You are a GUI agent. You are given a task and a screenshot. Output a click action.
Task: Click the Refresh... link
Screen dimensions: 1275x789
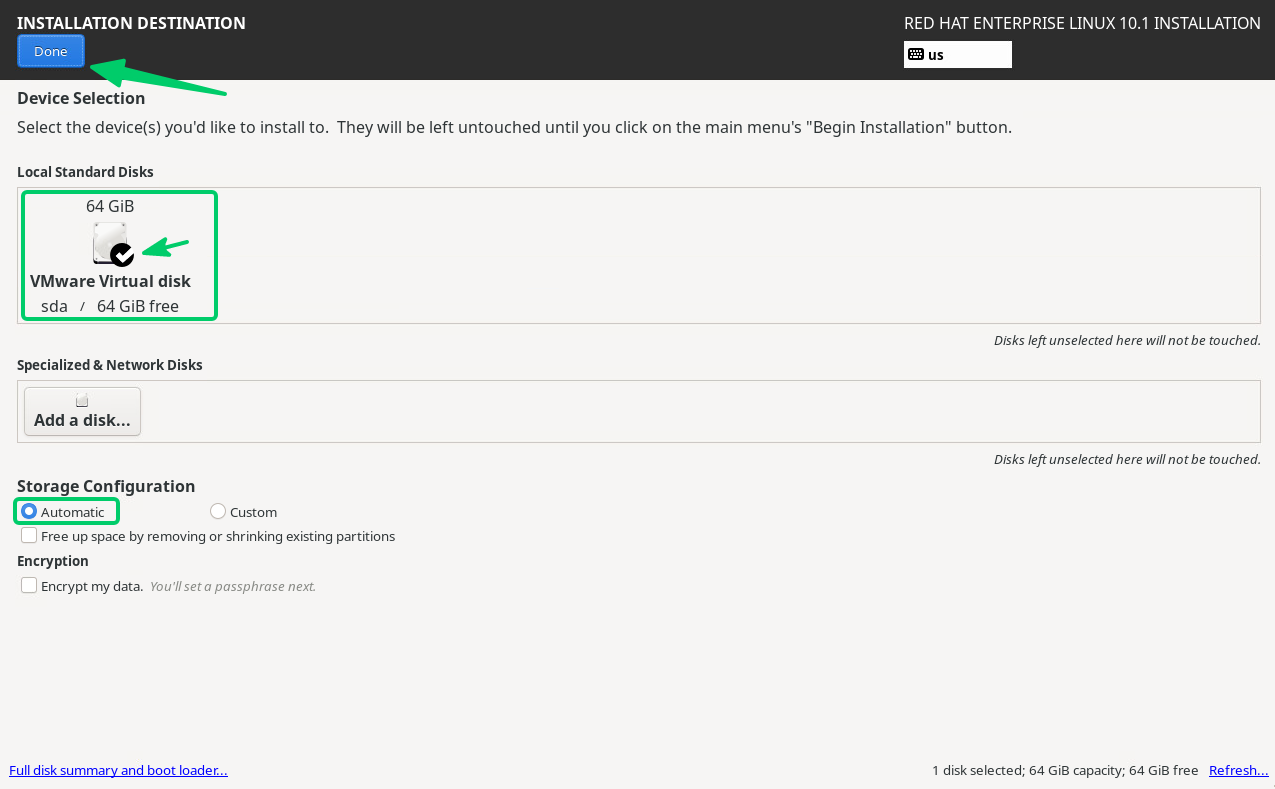[1239, 770]
